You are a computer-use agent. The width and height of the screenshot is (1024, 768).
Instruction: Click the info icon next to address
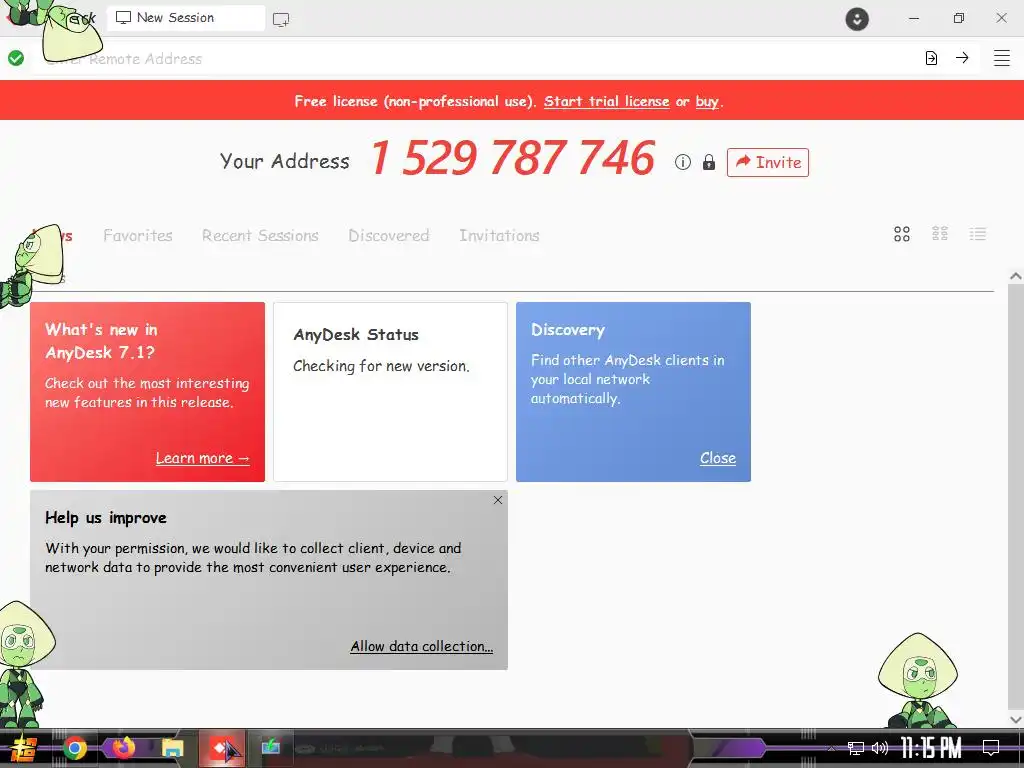pos(682,162)
